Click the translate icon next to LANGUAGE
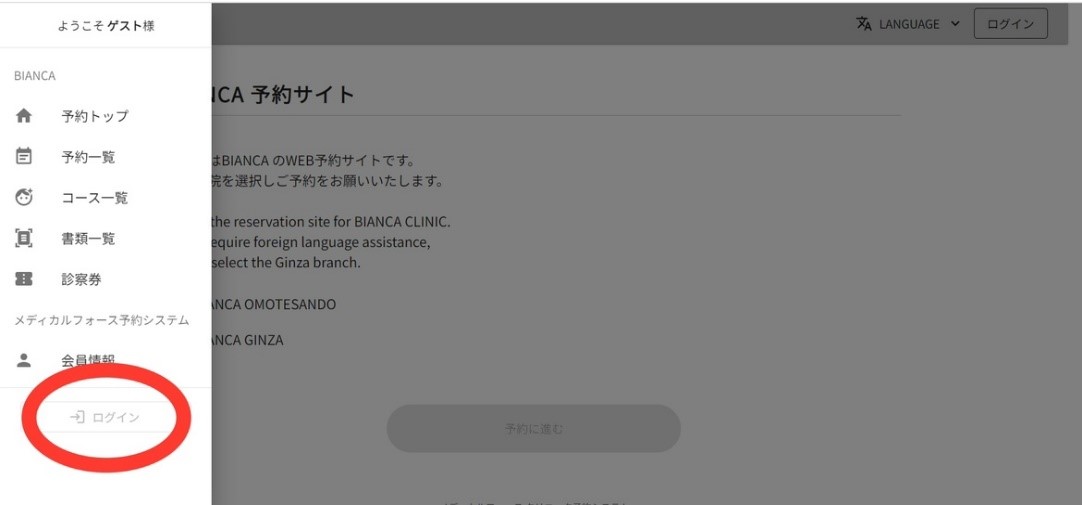 point(864,24)
